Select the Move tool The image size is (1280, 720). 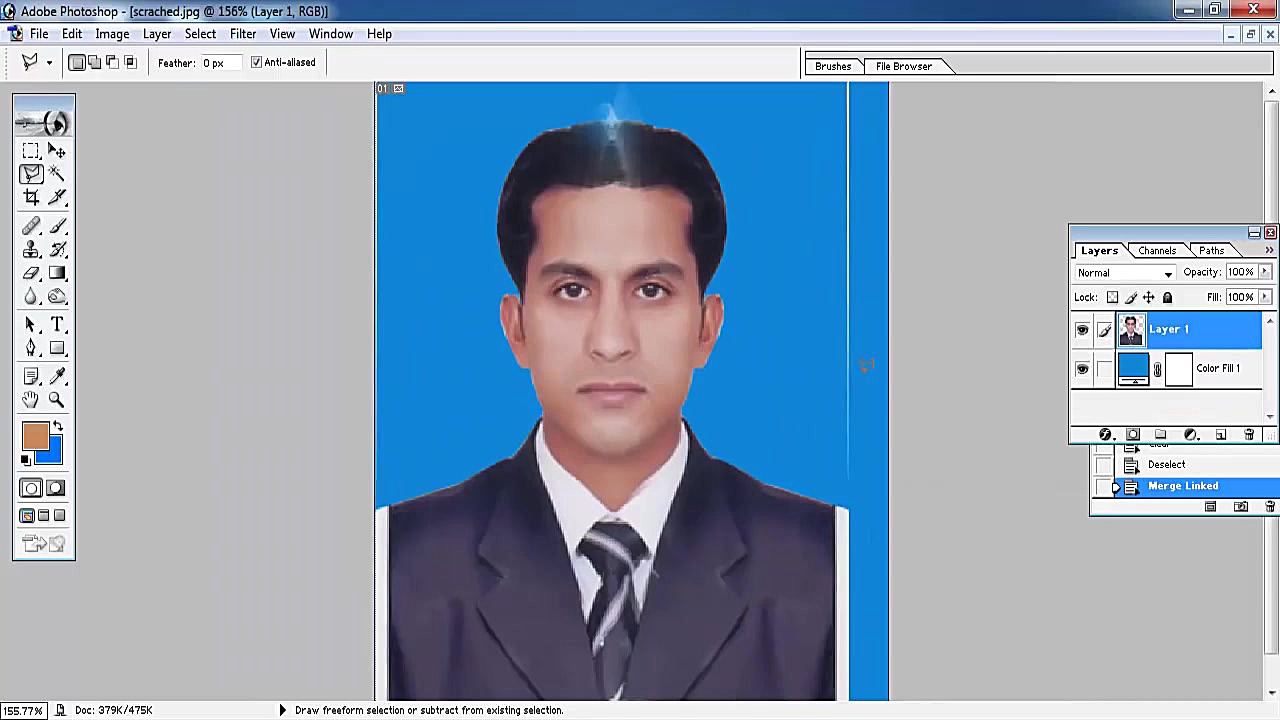click(57, 151)
